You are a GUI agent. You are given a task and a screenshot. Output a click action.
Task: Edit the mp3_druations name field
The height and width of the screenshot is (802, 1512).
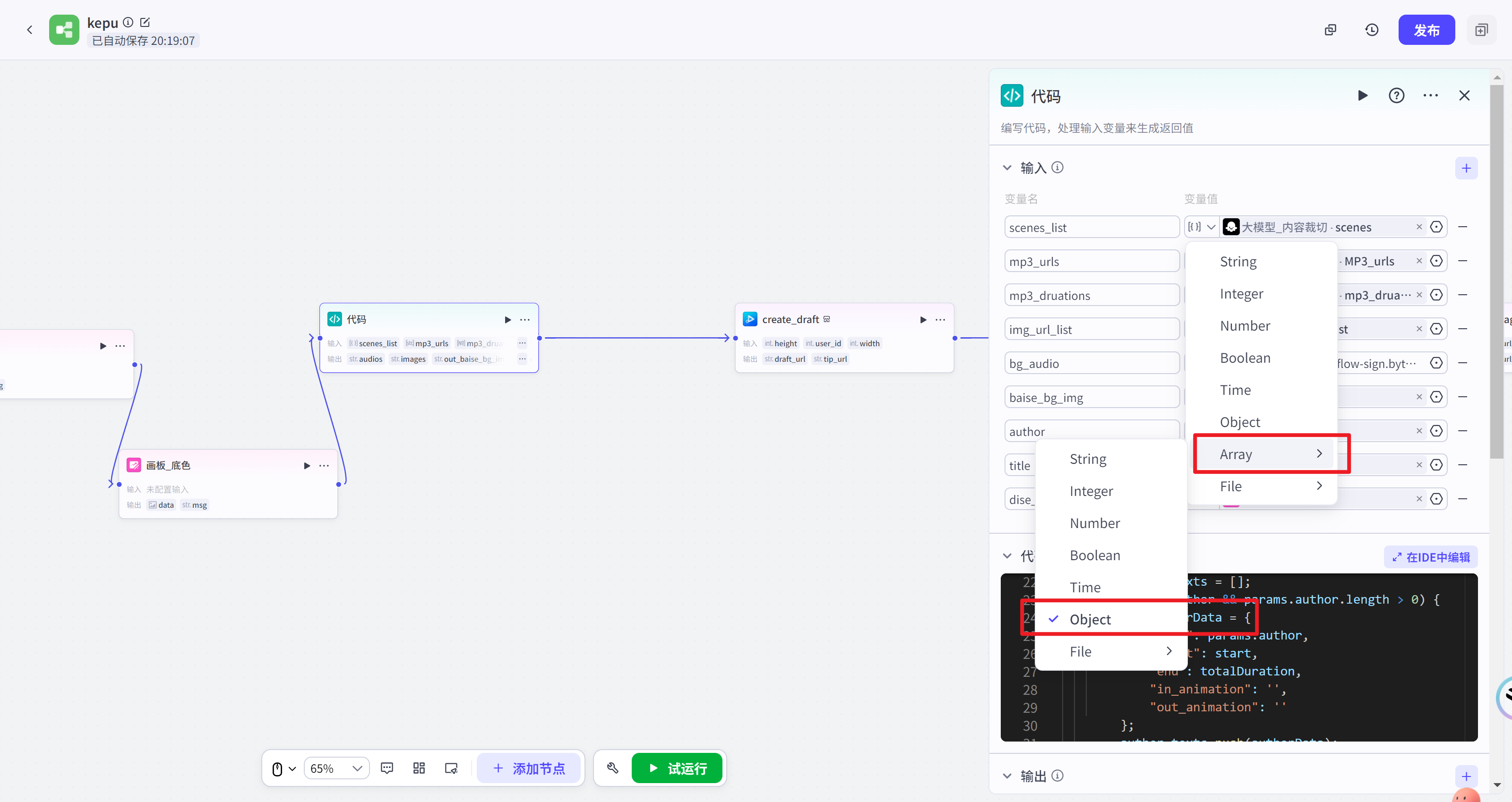tap(1091, 295)
